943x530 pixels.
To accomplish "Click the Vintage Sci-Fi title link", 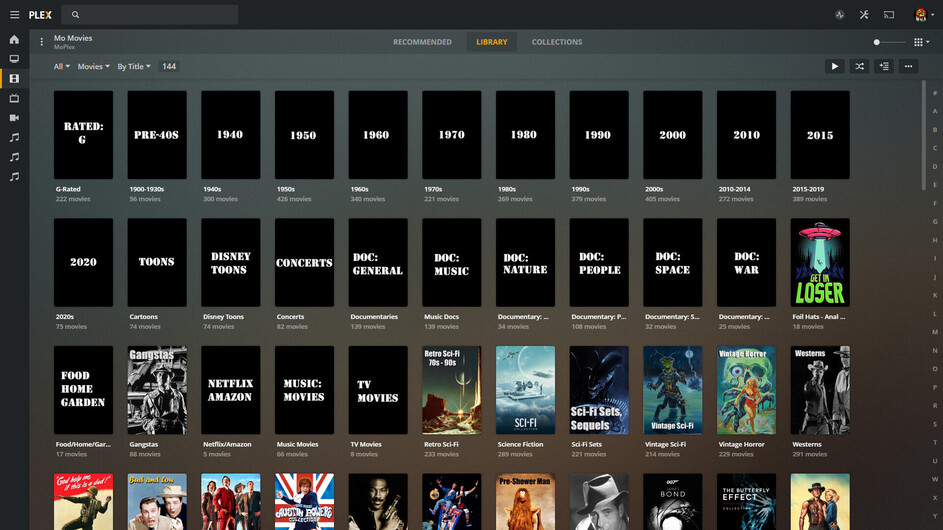I will coord(665,445).
